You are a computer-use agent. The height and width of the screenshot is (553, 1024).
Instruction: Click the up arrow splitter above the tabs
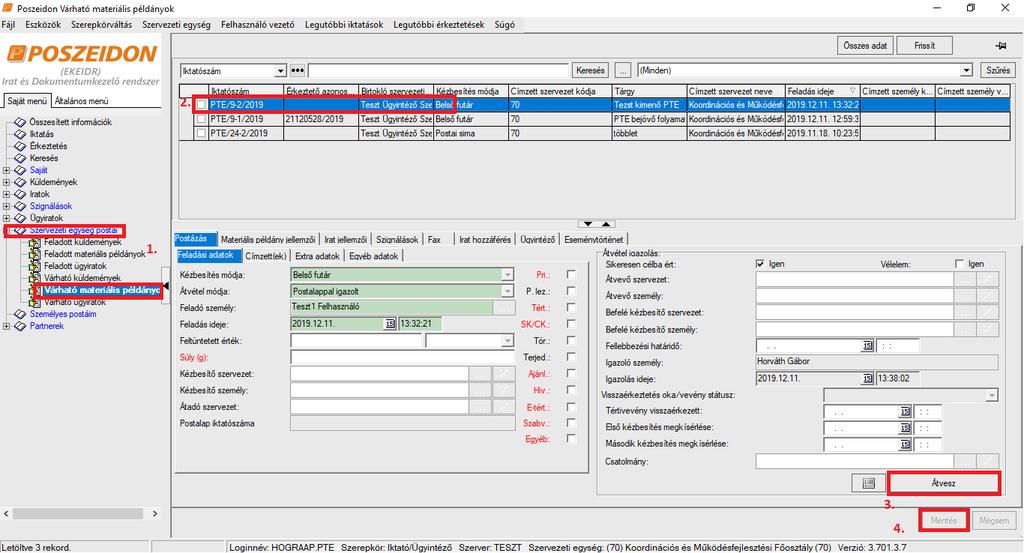[606, 224]
